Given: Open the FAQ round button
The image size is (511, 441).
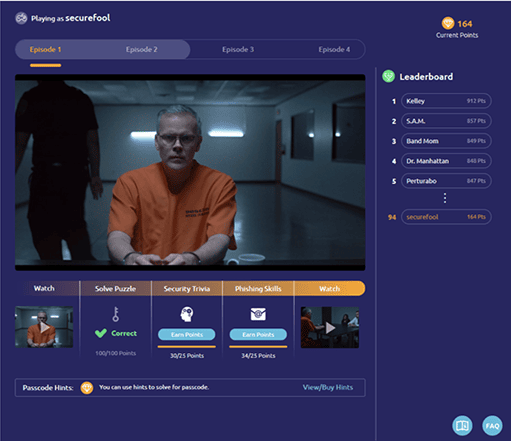Looking at the screenshot, I should click(x=492, y=426).
